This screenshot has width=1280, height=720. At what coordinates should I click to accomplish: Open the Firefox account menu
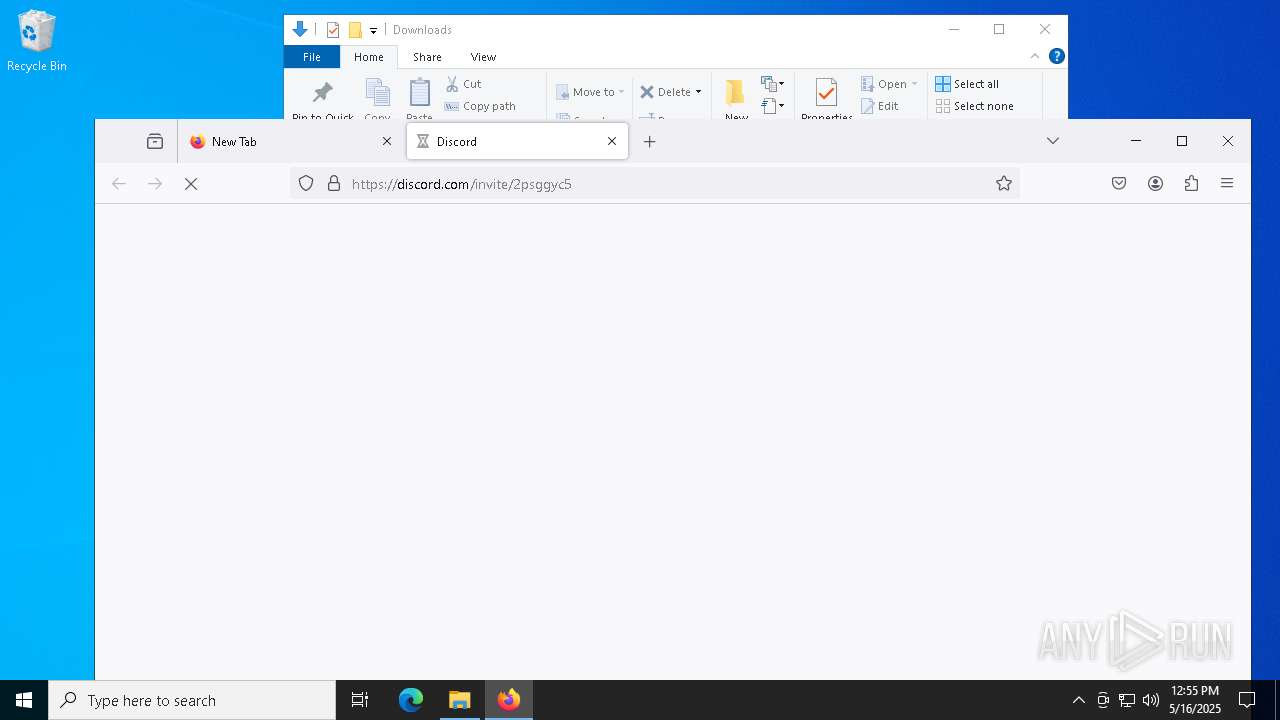tap(1155, 183)
